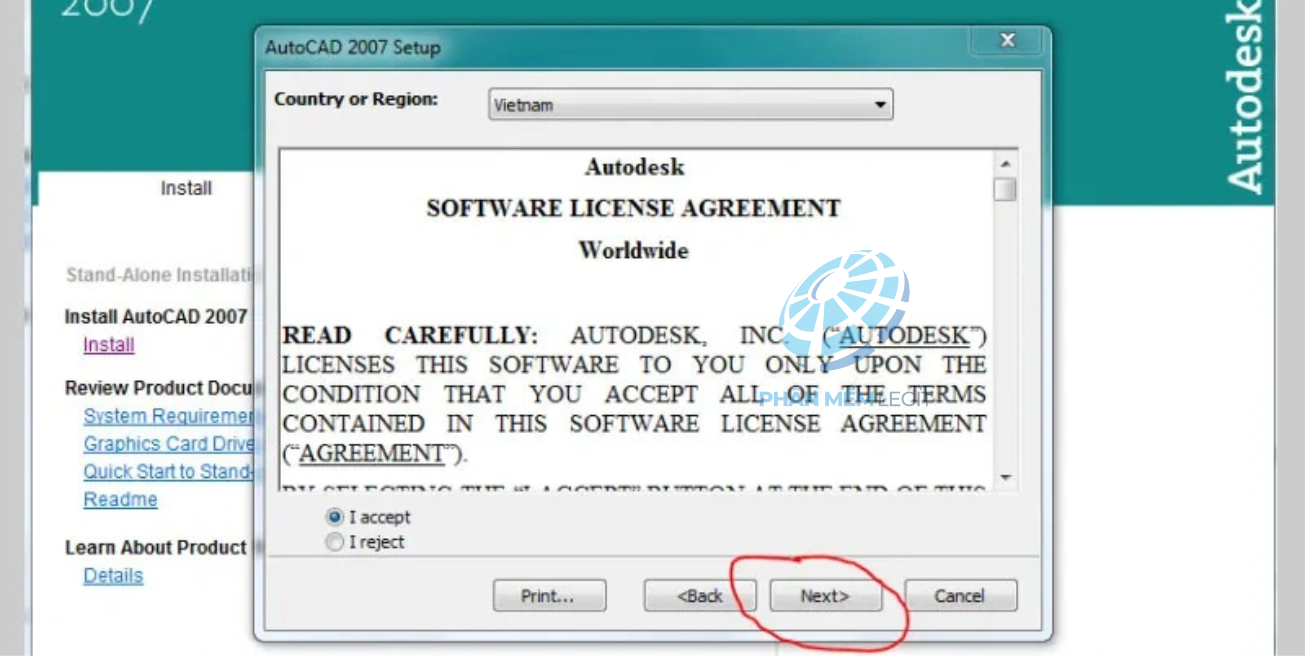Open the Install tab in background window

(186, 188)
